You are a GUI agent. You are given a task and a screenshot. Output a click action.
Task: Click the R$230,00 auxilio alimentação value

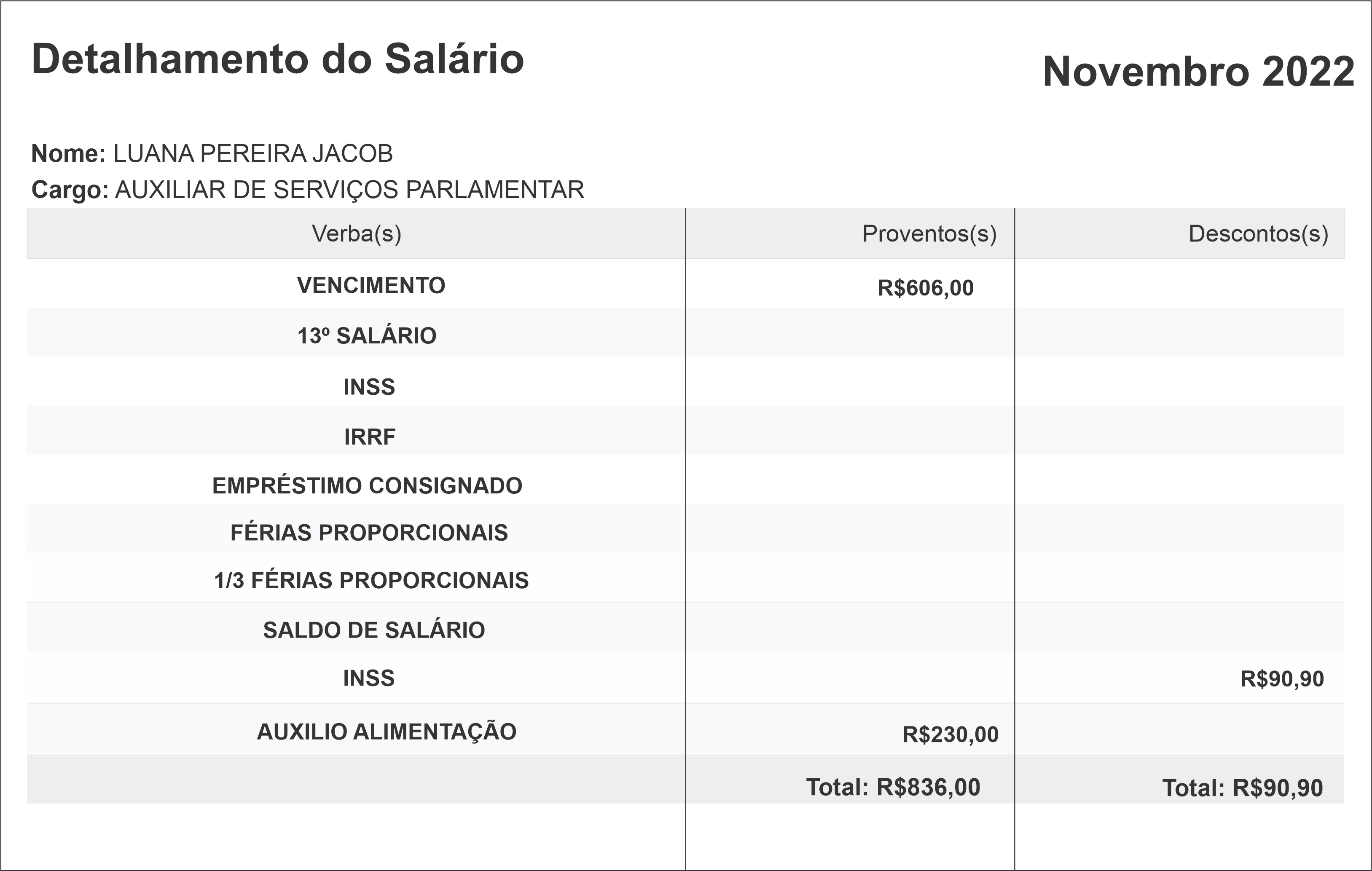(x=950, y=735)
